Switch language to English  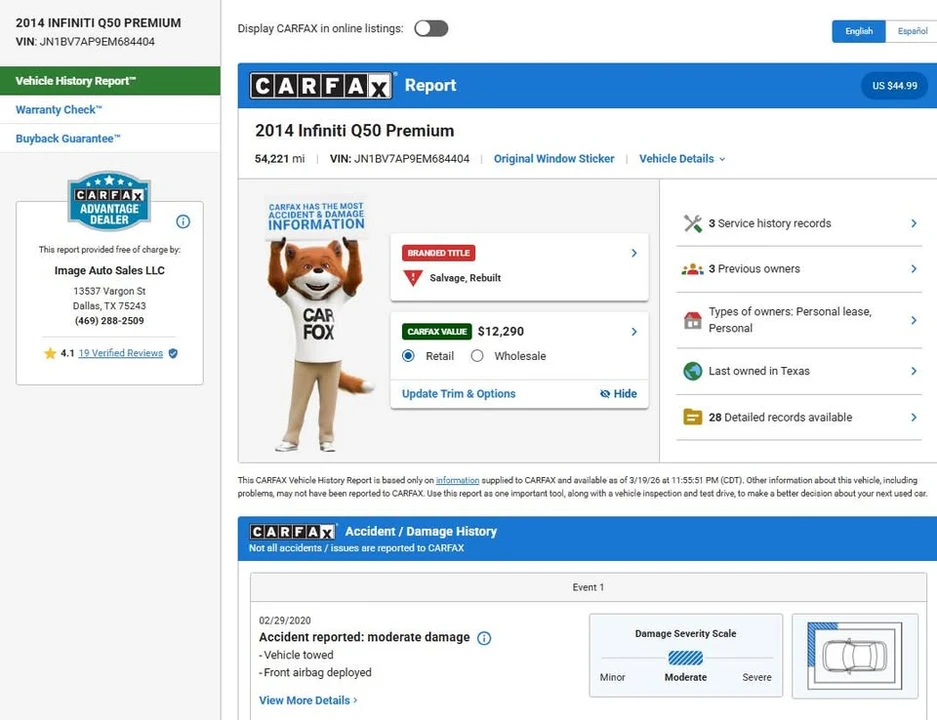pos(859,31)
